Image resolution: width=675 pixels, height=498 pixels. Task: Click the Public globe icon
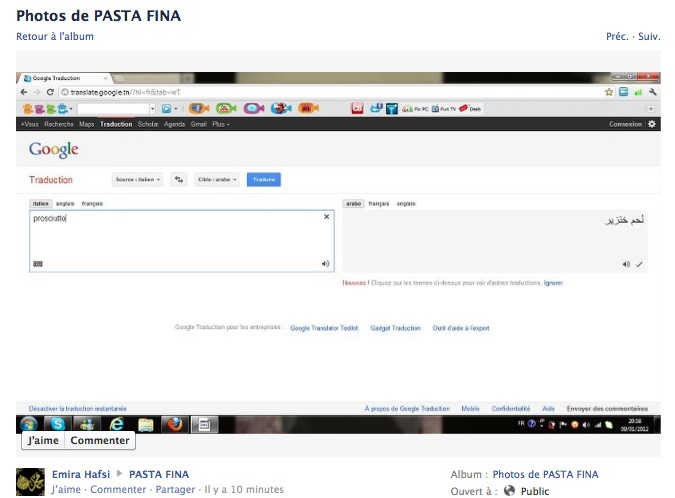click(509, 491)
